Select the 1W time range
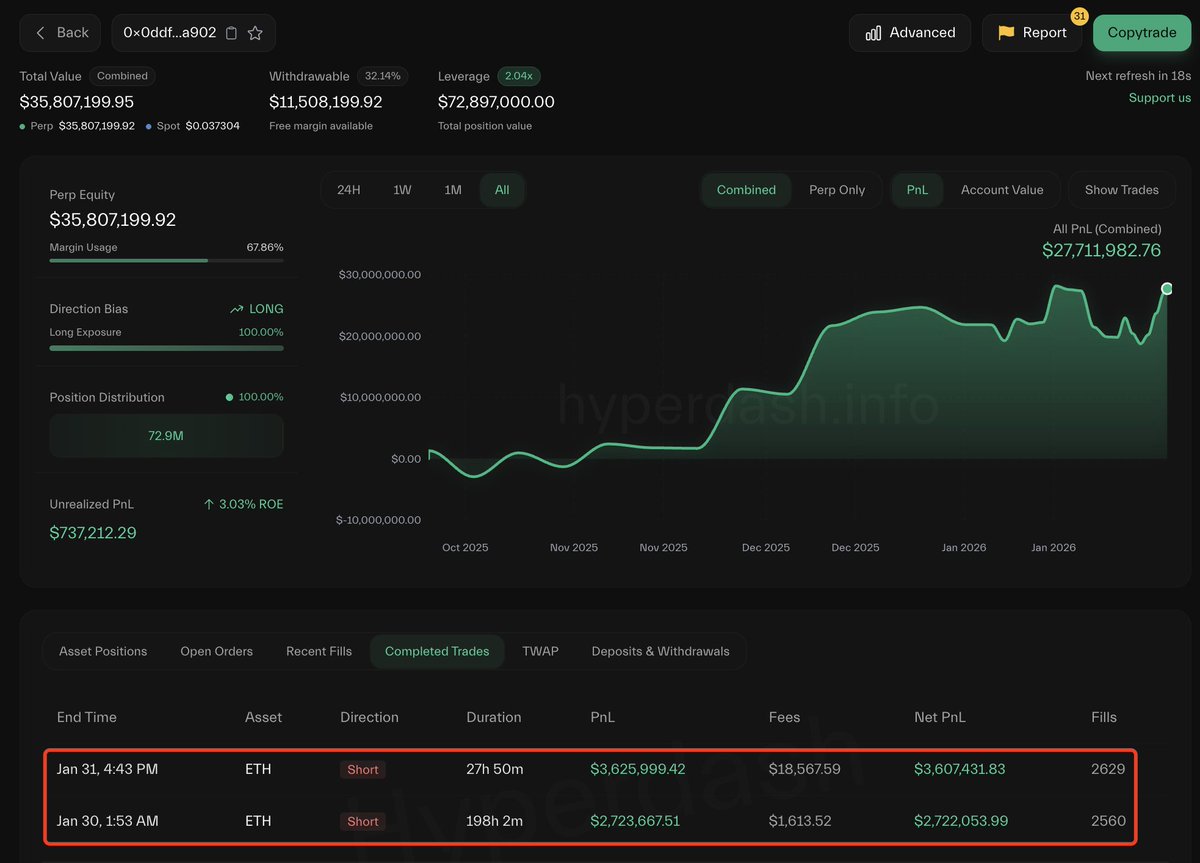 (x=402, y=190)
